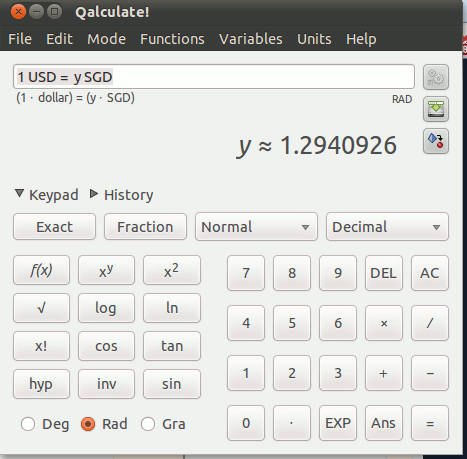Screen dimensions: 467x459
Task: Click the number 0 key
Action: (x=246, y=423)
